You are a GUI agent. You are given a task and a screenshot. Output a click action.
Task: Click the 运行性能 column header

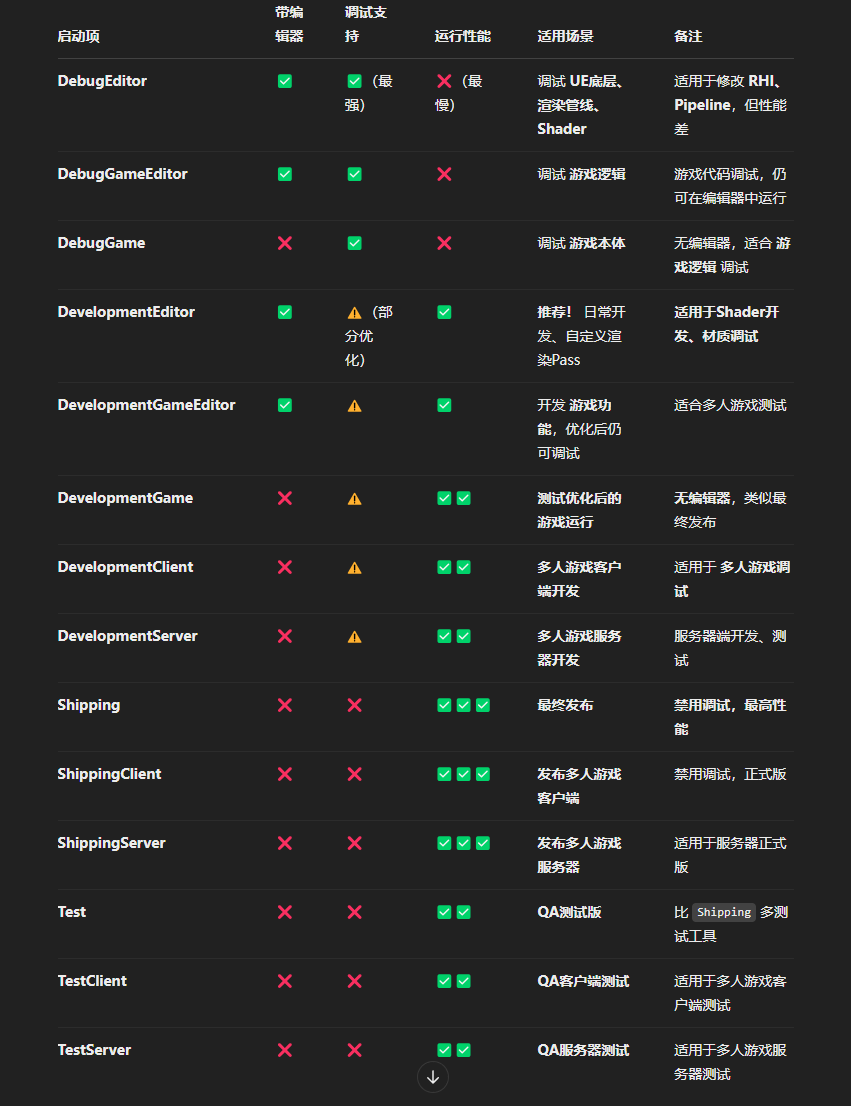click(462, 36)
